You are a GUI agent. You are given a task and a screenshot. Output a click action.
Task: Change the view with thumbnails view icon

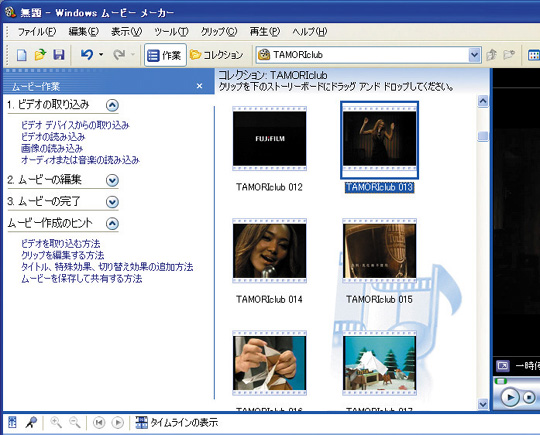(x=533, y=55)
